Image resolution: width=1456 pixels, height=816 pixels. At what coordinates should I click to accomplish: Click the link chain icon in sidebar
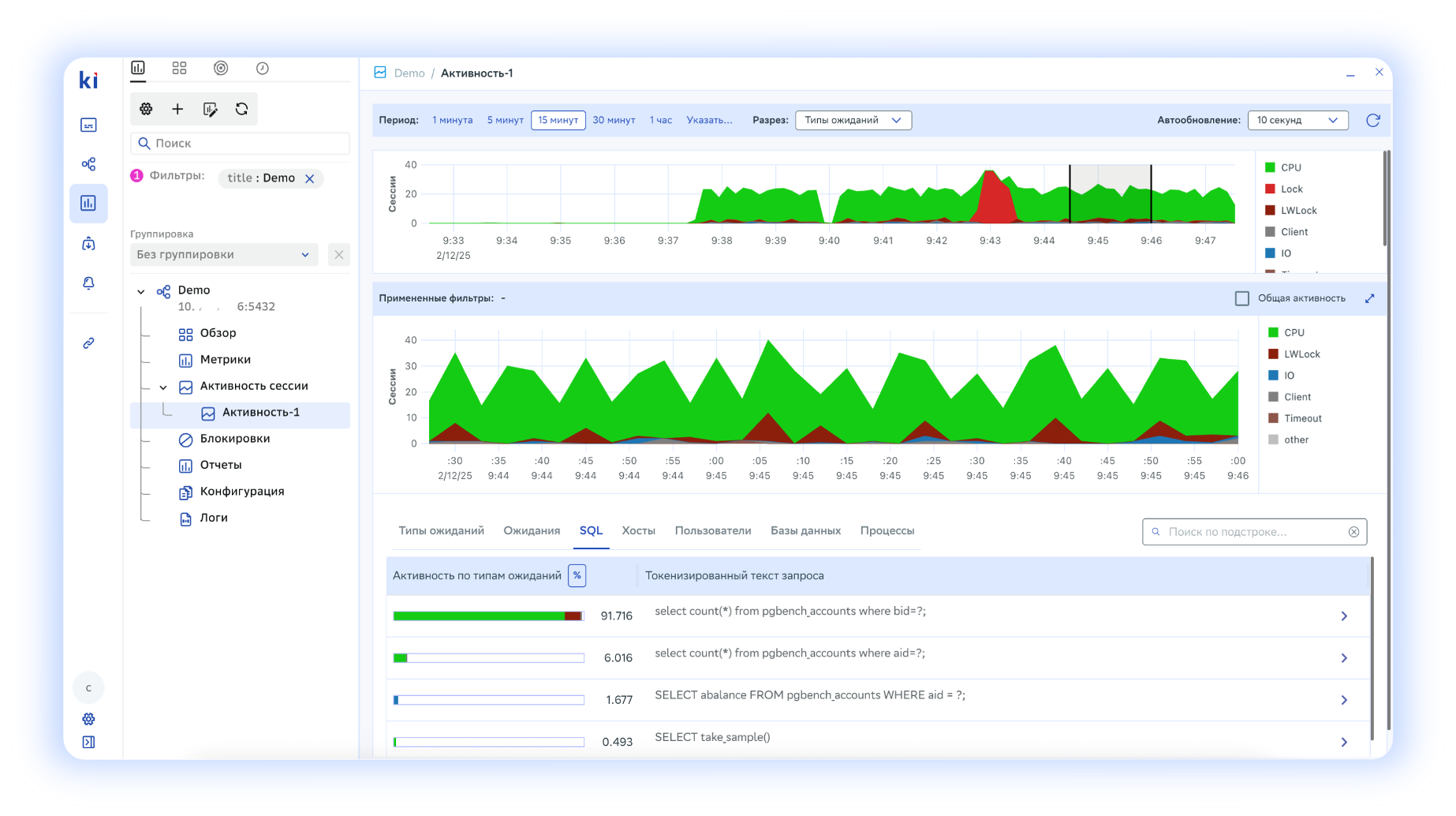pyautogui.click(x=88, y=343)
